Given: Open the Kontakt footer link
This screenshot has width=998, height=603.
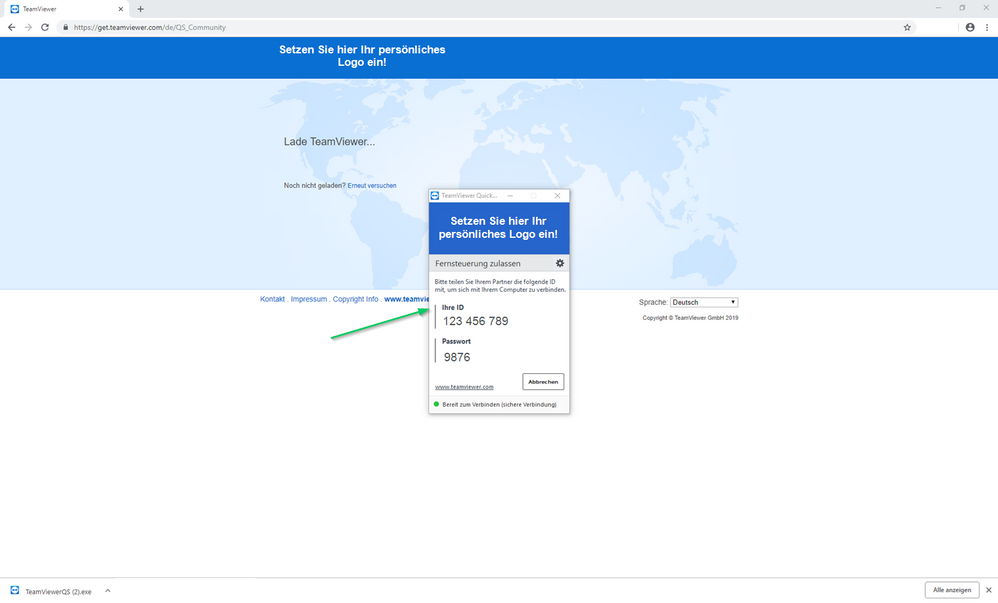Looking at the screenshot, I should pyautogui.click(x=272, y=299).
